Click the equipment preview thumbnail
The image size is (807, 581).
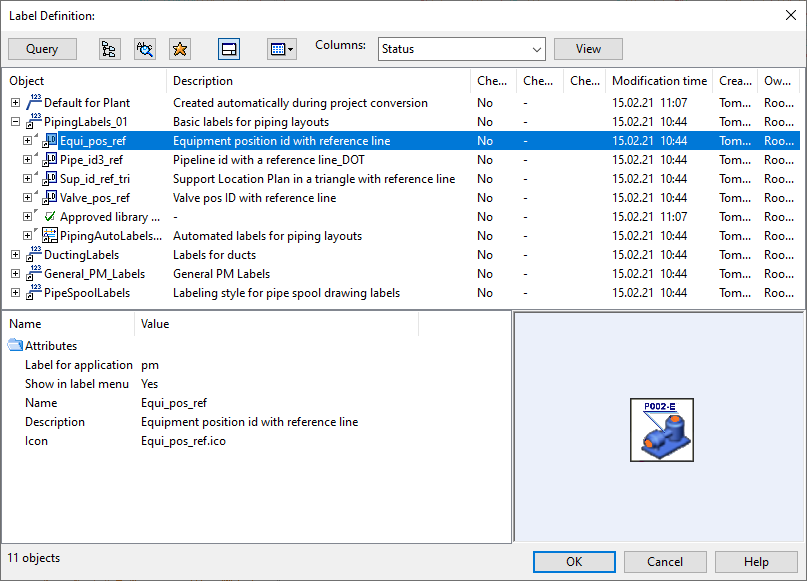click(x=661, y=430)
